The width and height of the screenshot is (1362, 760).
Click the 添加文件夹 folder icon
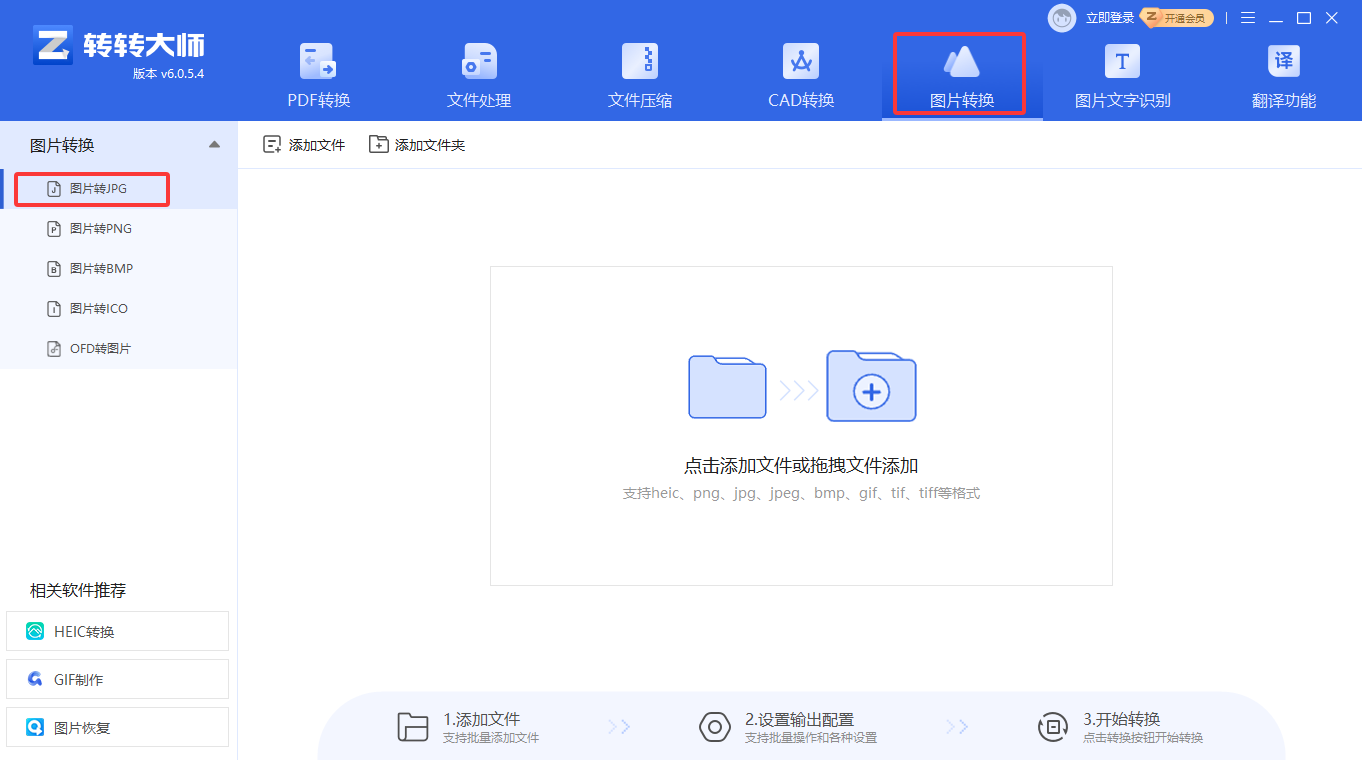point(378,145)
